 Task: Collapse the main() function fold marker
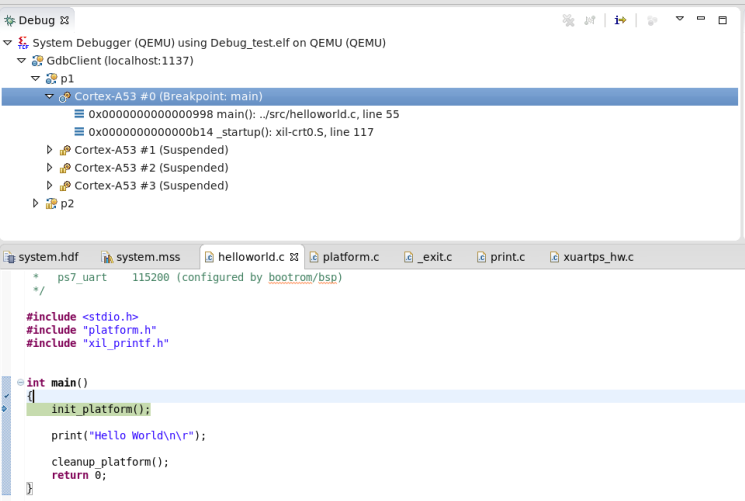point(20,382)
